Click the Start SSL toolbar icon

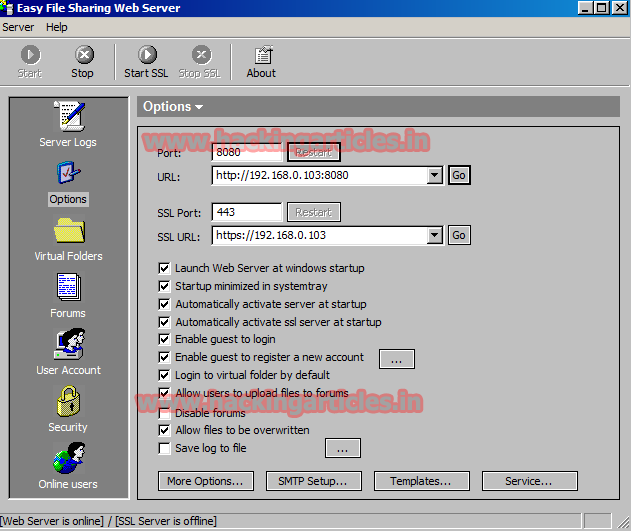pos(146,62)
